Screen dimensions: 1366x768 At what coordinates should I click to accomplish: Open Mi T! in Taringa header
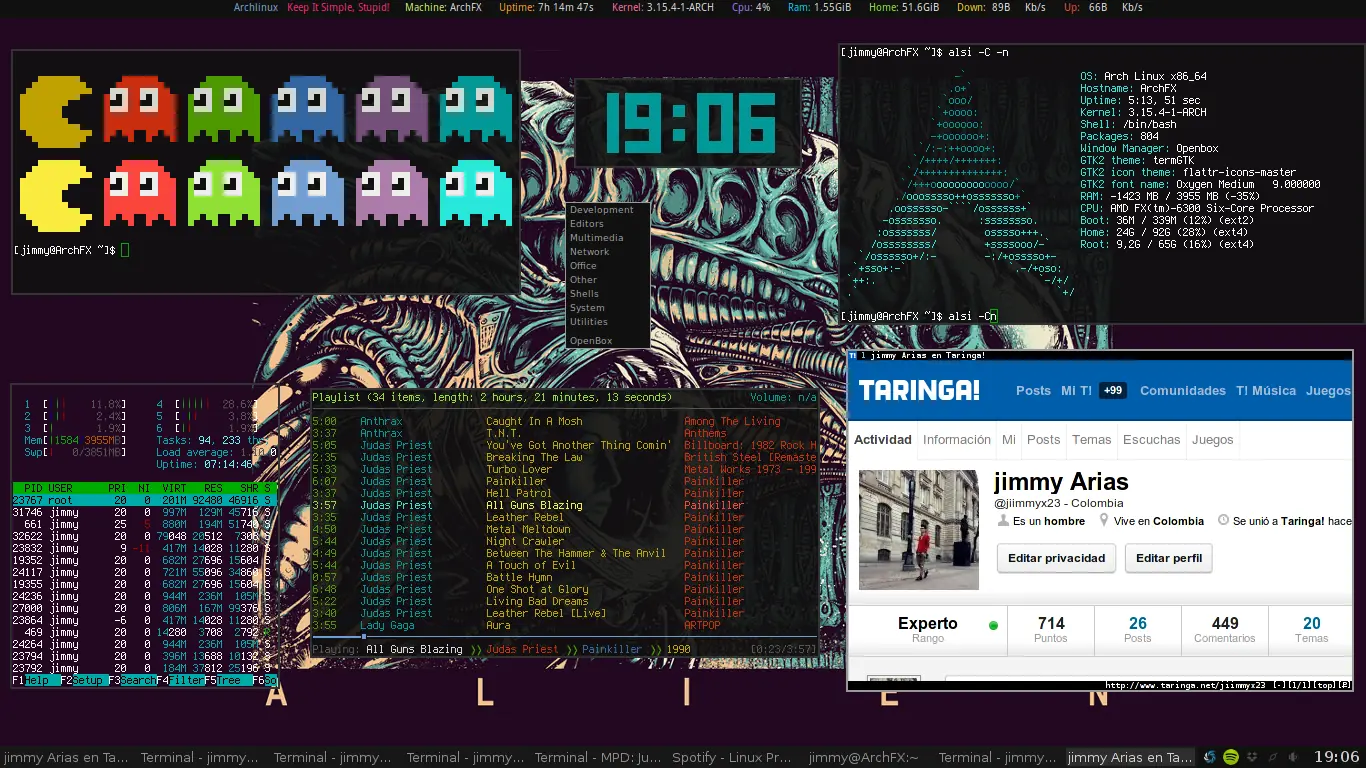coord(1077,391)
